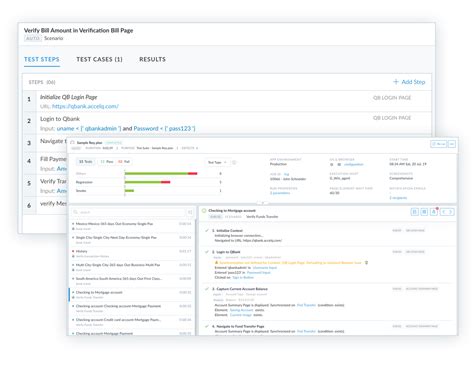
Task: Select the Multi City Single City Business row
Action: [132, 267]
